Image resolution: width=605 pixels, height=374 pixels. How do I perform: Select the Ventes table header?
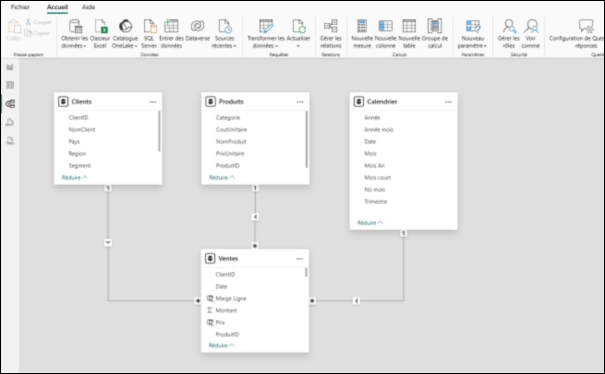point(255,259)
